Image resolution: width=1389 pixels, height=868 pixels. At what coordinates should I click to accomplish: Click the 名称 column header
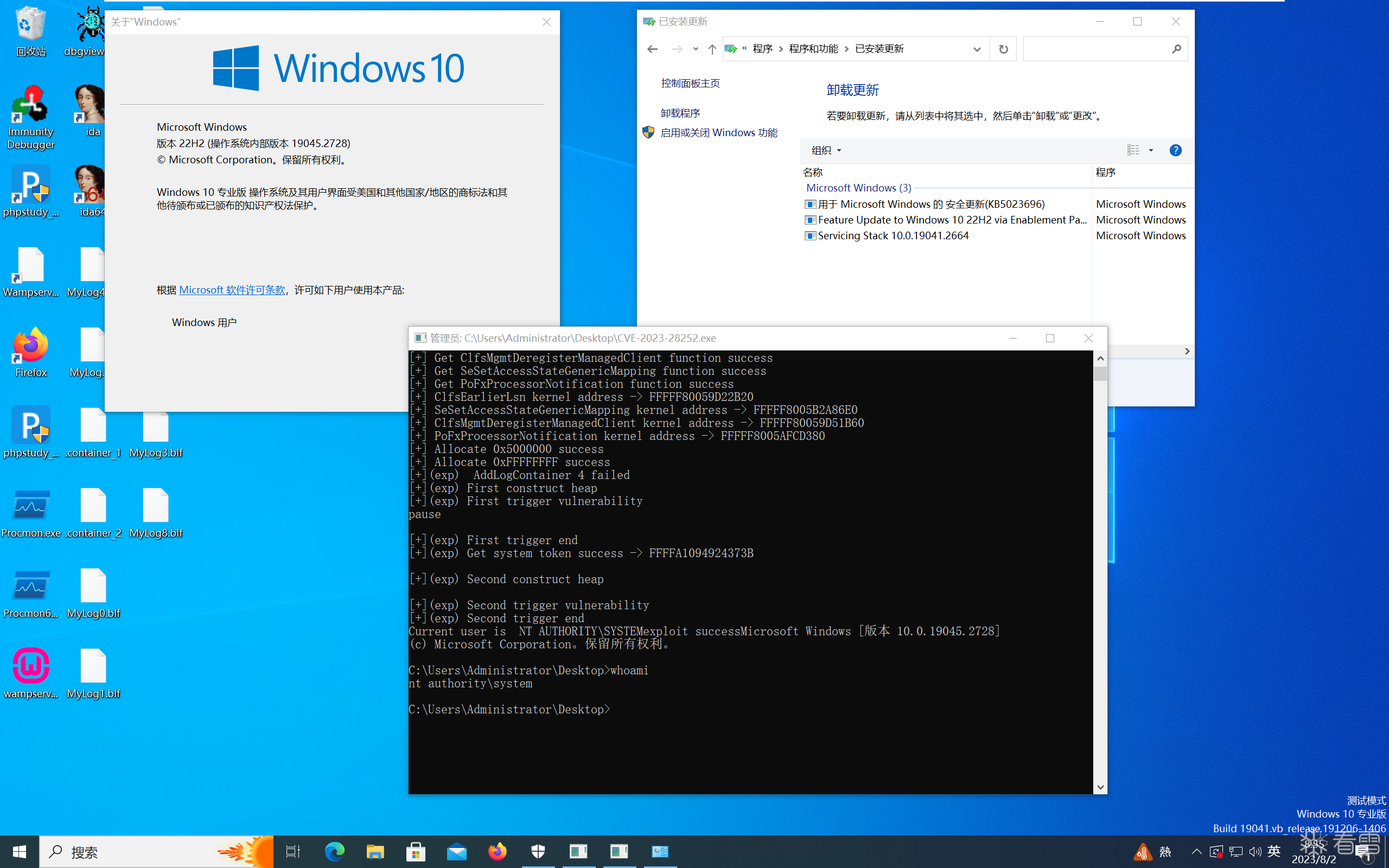click(x=813, y=172)
